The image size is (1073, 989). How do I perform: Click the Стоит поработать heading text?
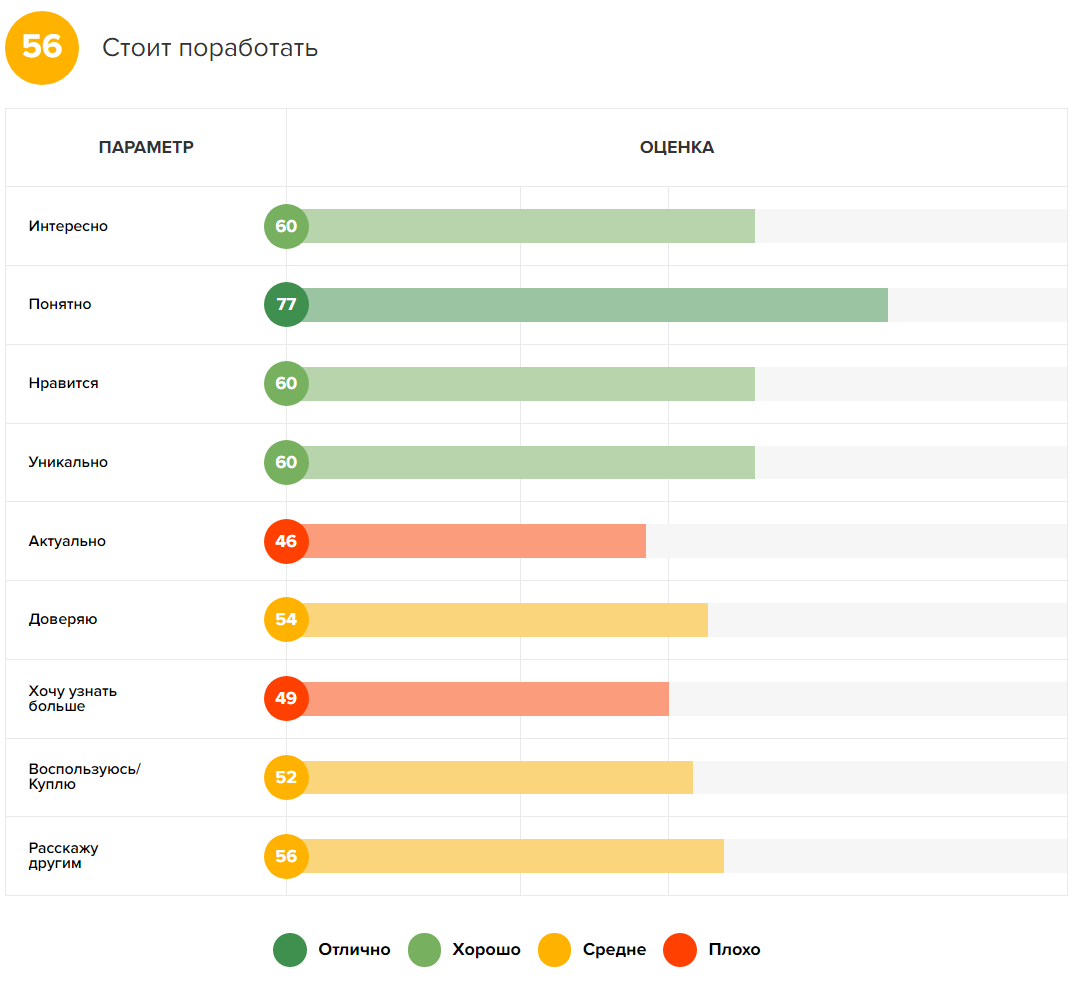tap(210, 48)
